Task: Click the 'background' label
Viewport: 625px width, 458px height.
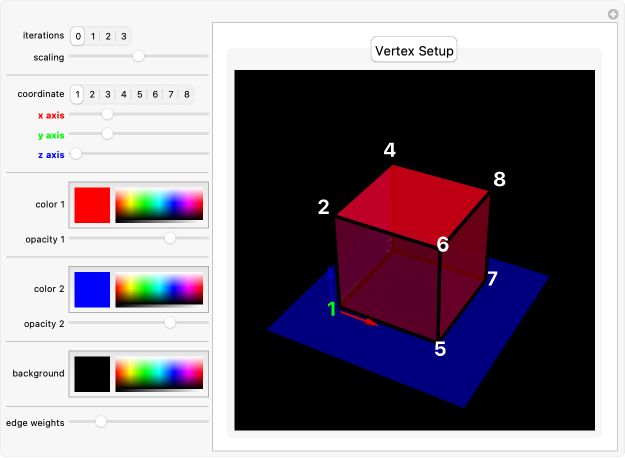Action: (x=38, y=373)
